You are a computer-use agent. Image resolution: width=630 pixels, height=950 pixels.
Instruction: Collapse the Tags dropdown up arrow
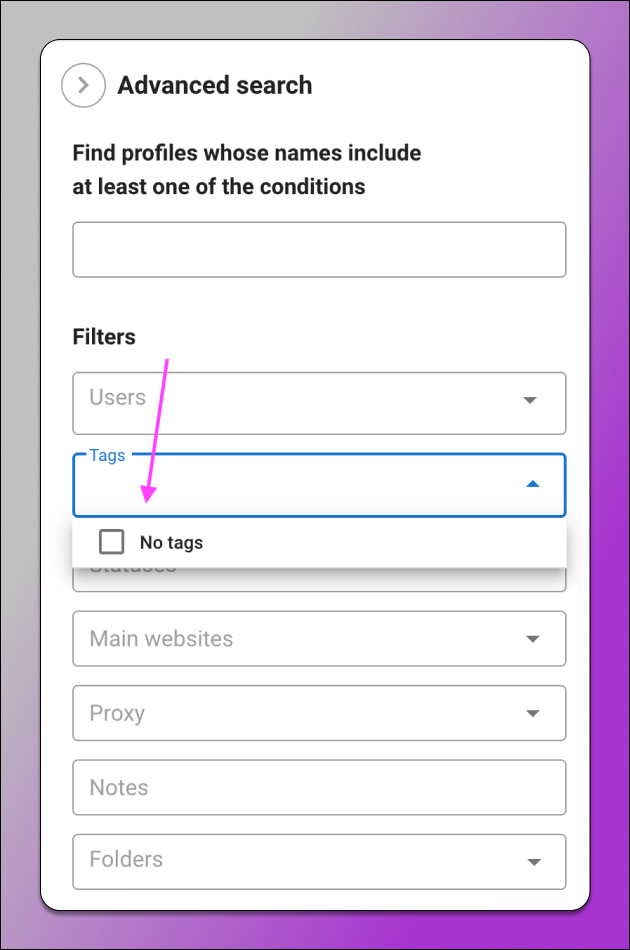click(532, 483)
